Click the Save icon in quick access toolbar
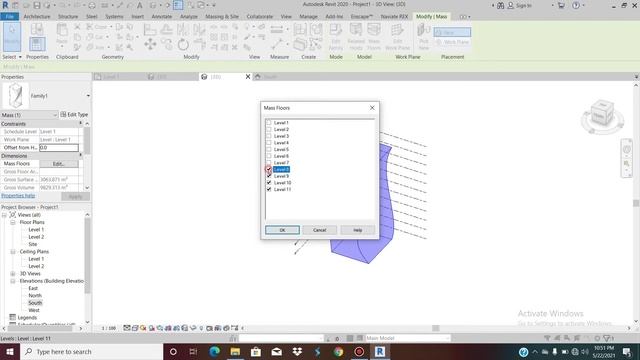 37,5
